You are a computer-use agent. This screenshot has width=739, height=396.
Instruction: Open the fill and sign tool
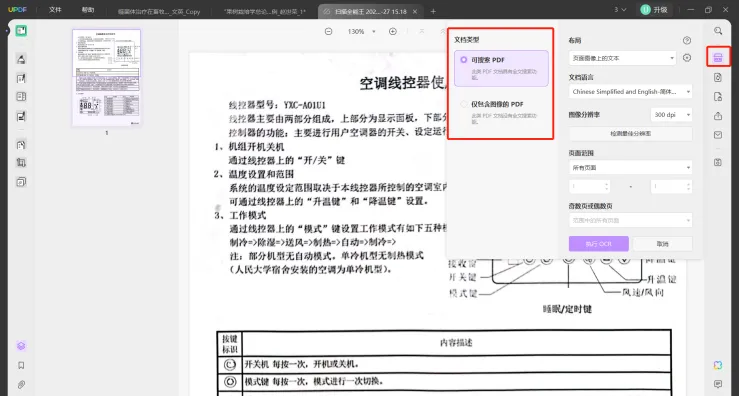[21, 116]
